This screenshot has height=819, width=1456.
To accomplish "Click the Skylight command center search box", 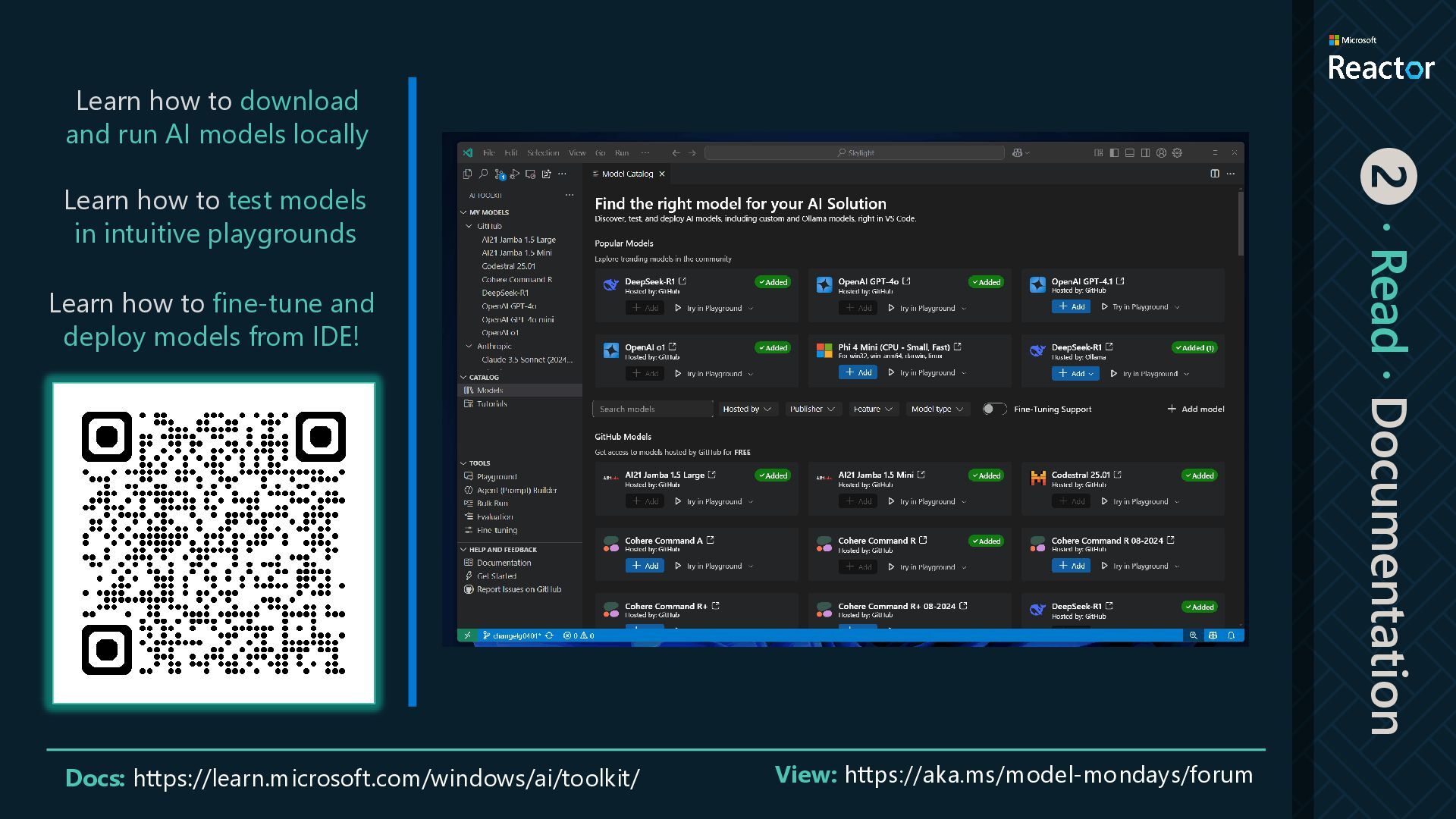I will tap(855, 152).
